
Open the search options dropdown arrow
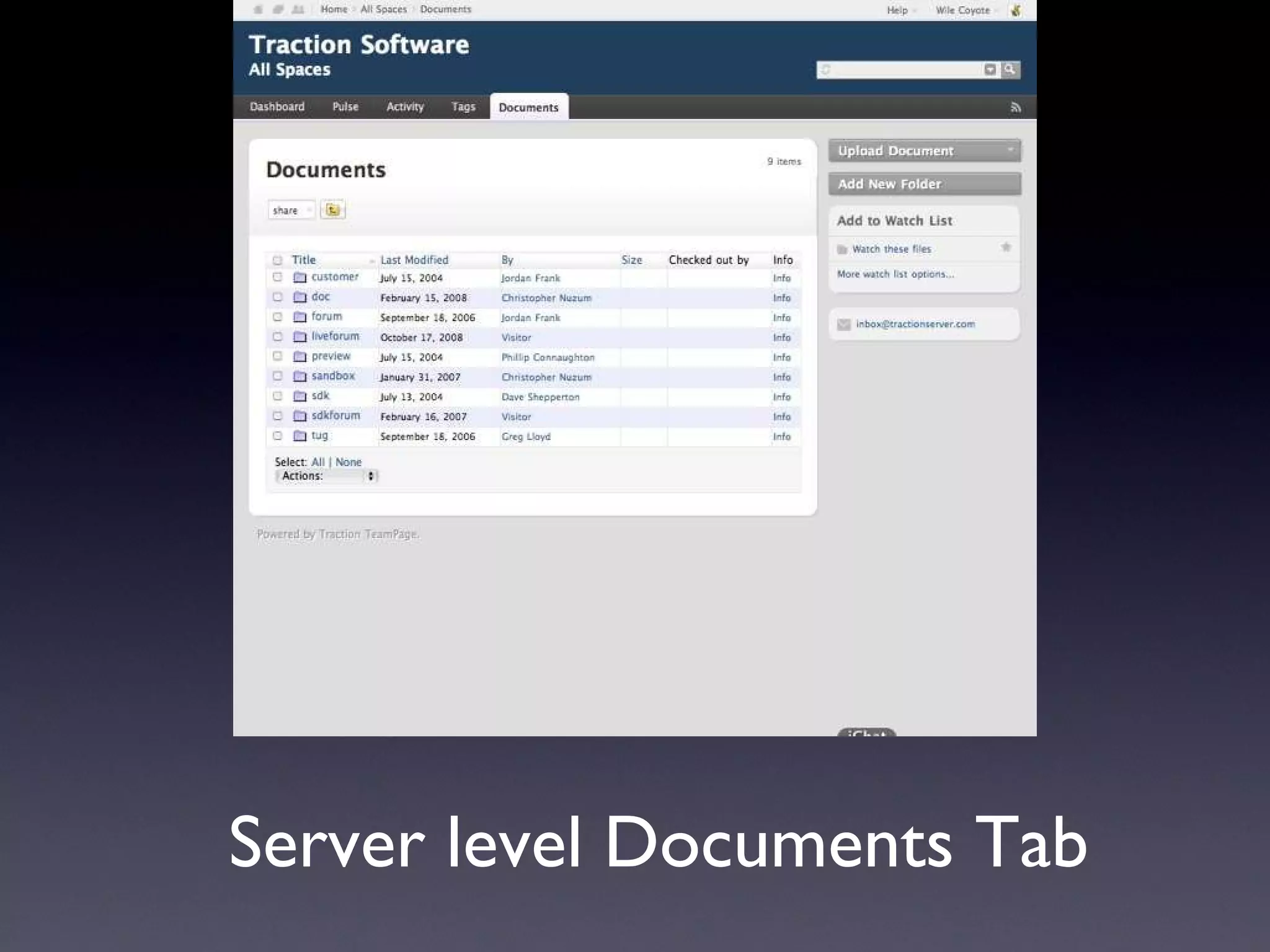pos(990,69)
